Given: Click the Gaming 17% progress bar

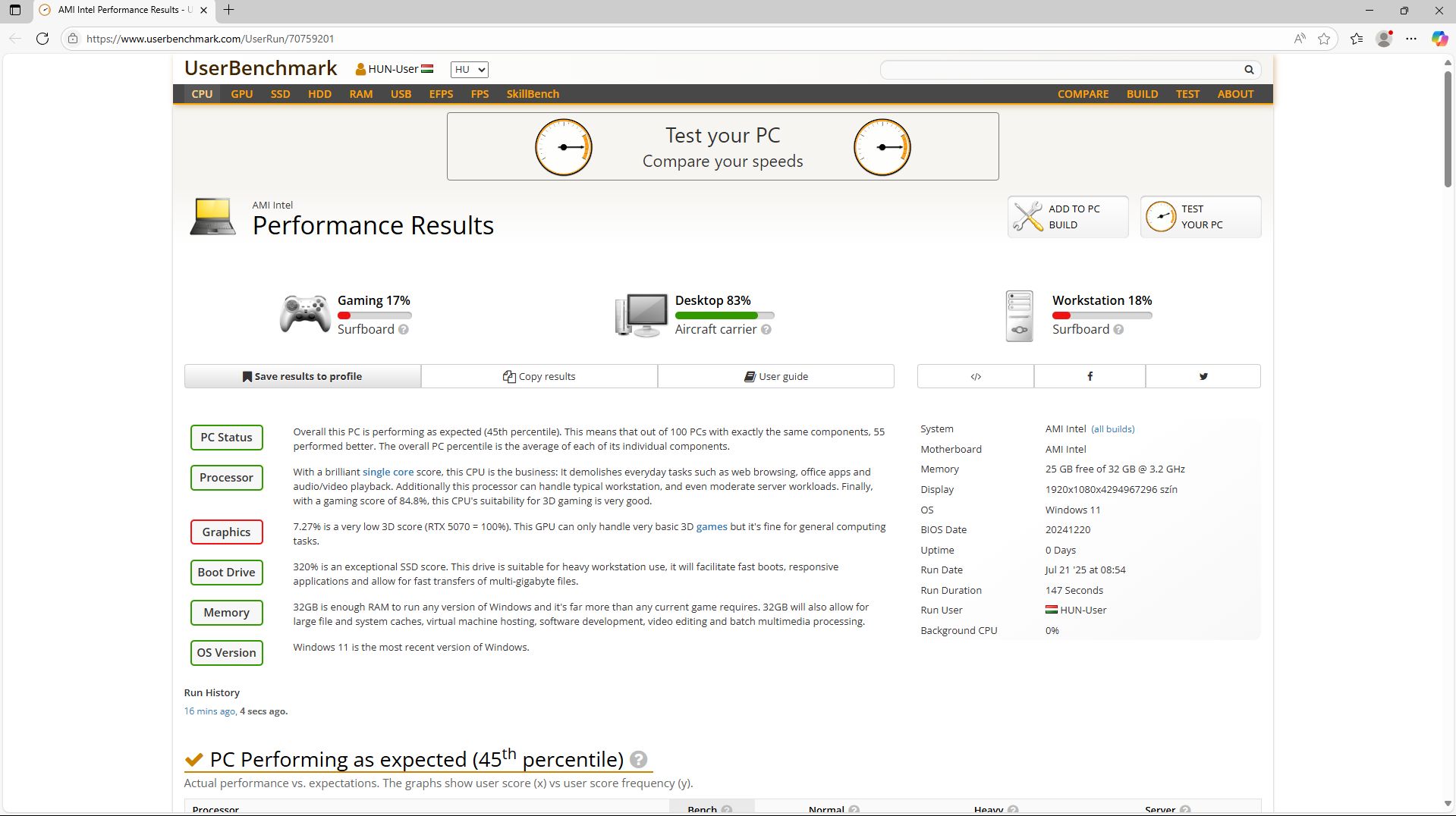Looking at the screenshot, I should [375, 315].
